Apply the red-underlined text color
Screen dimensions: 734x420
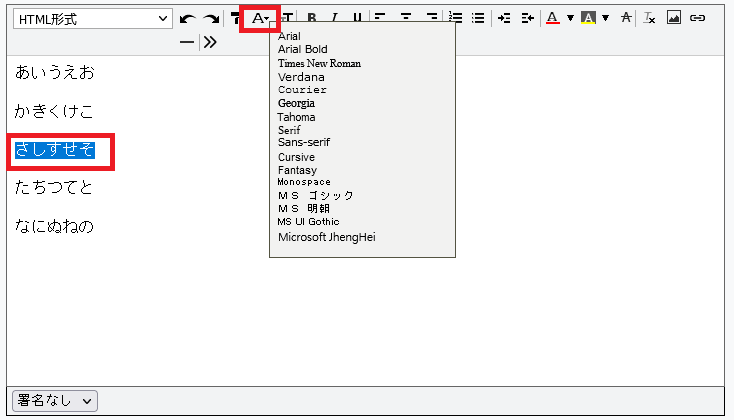click(553, 18)
